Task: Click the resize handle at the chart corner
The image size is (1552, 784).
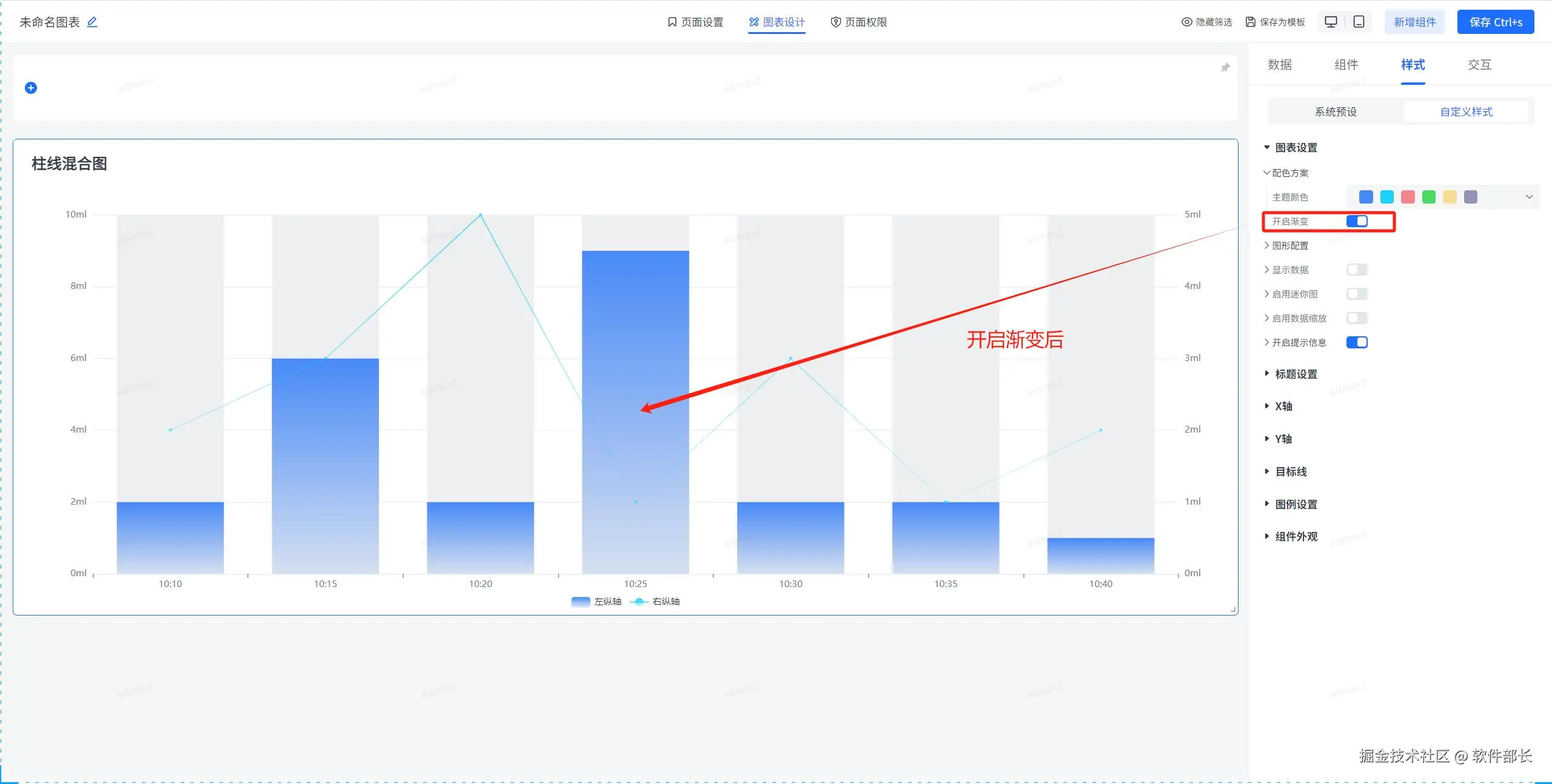Action: point(1233,610)
